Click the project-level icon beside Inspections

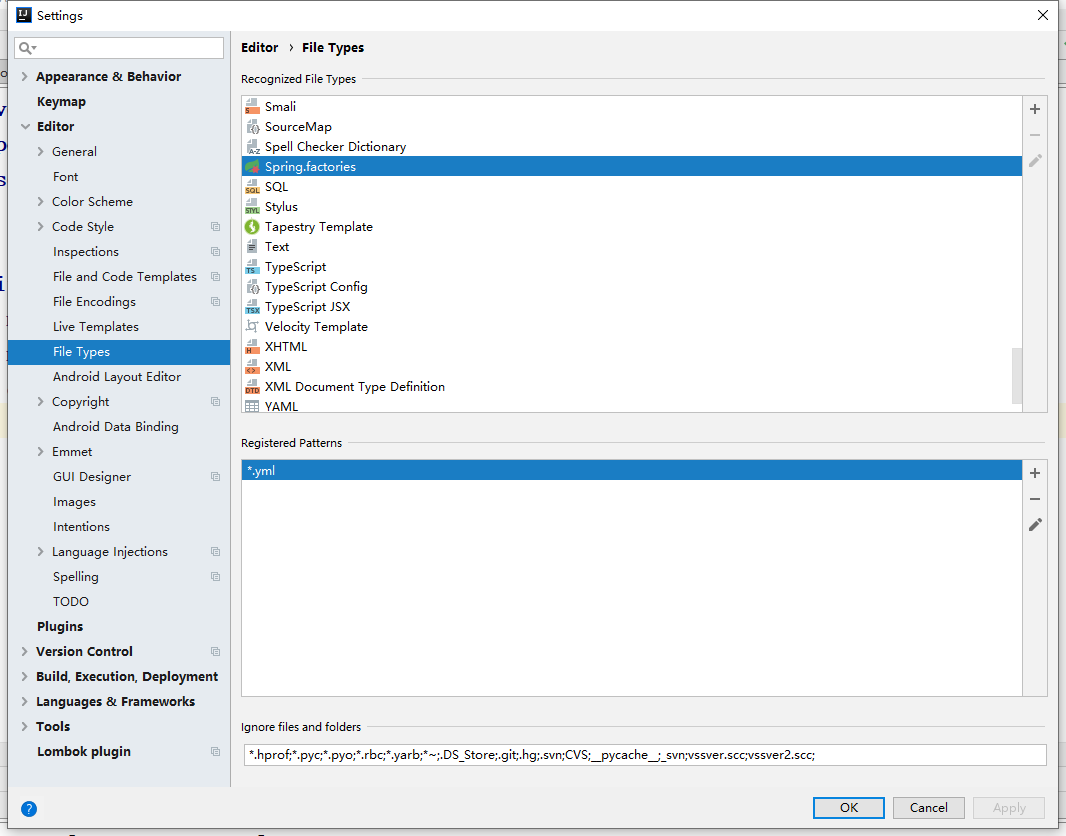(x=216, y=251)
